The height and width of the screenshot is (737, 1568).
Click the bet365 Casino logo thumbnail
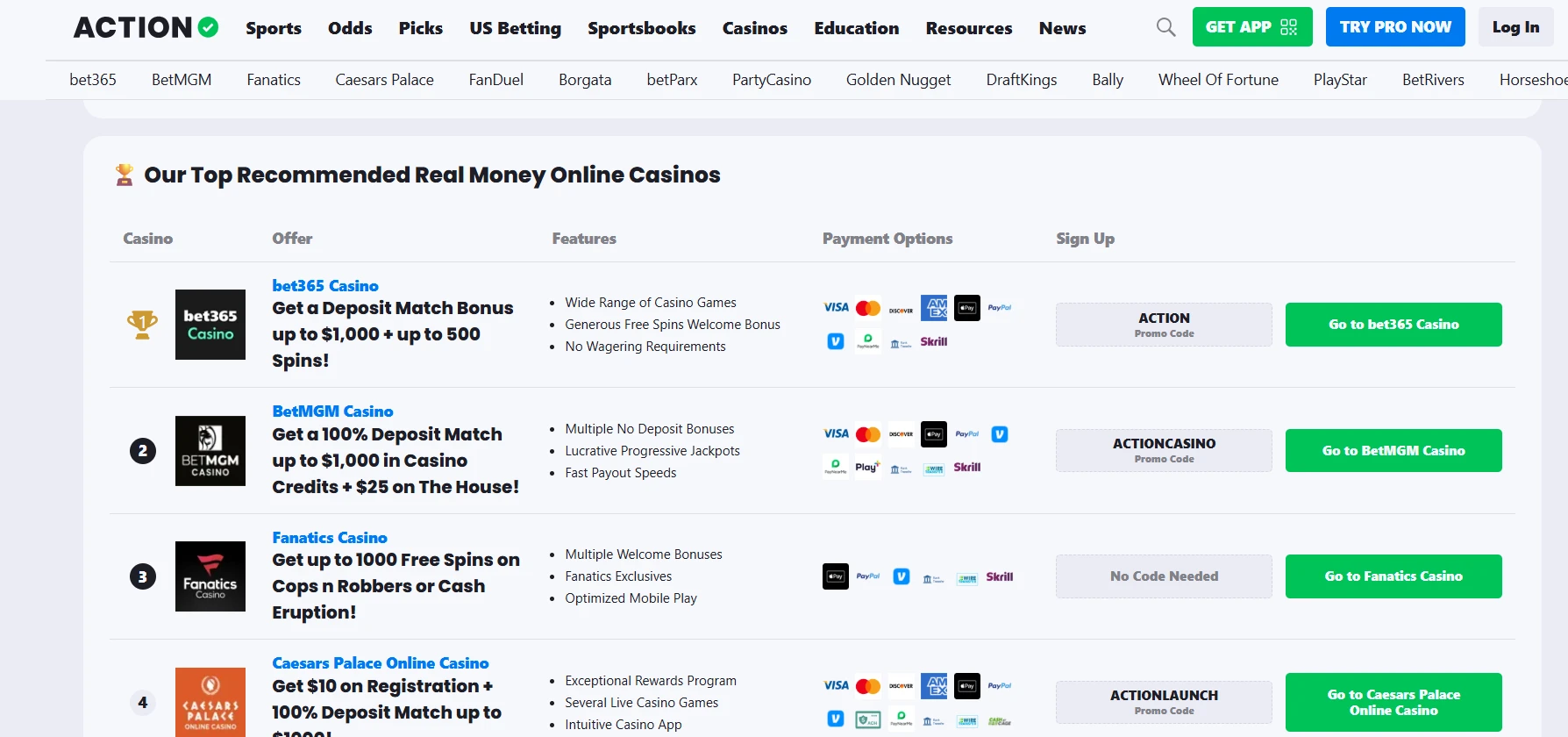[210, 325]
